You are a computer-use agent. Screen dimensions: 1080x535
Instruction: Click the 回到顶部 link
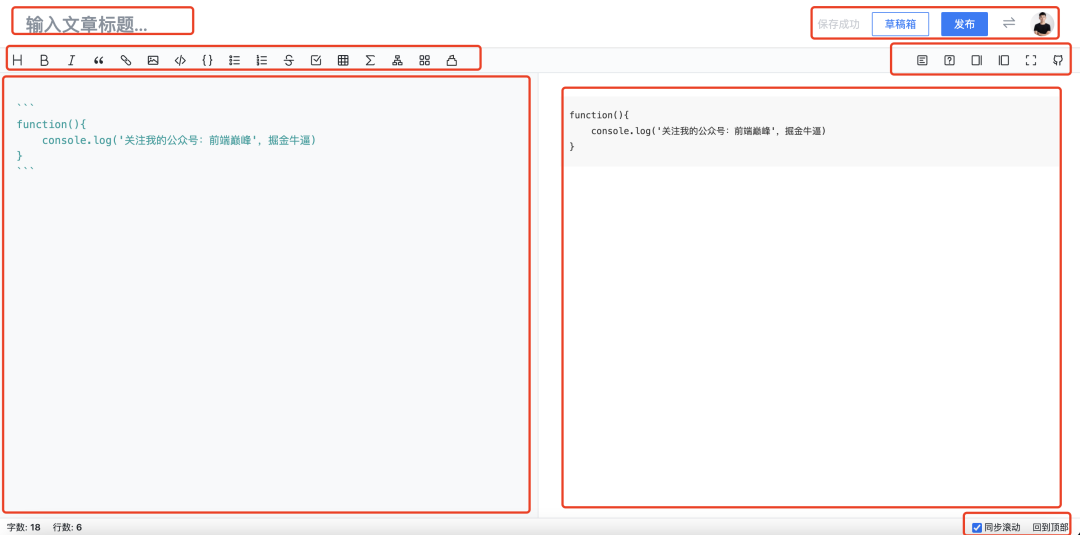click(1050, 527)
